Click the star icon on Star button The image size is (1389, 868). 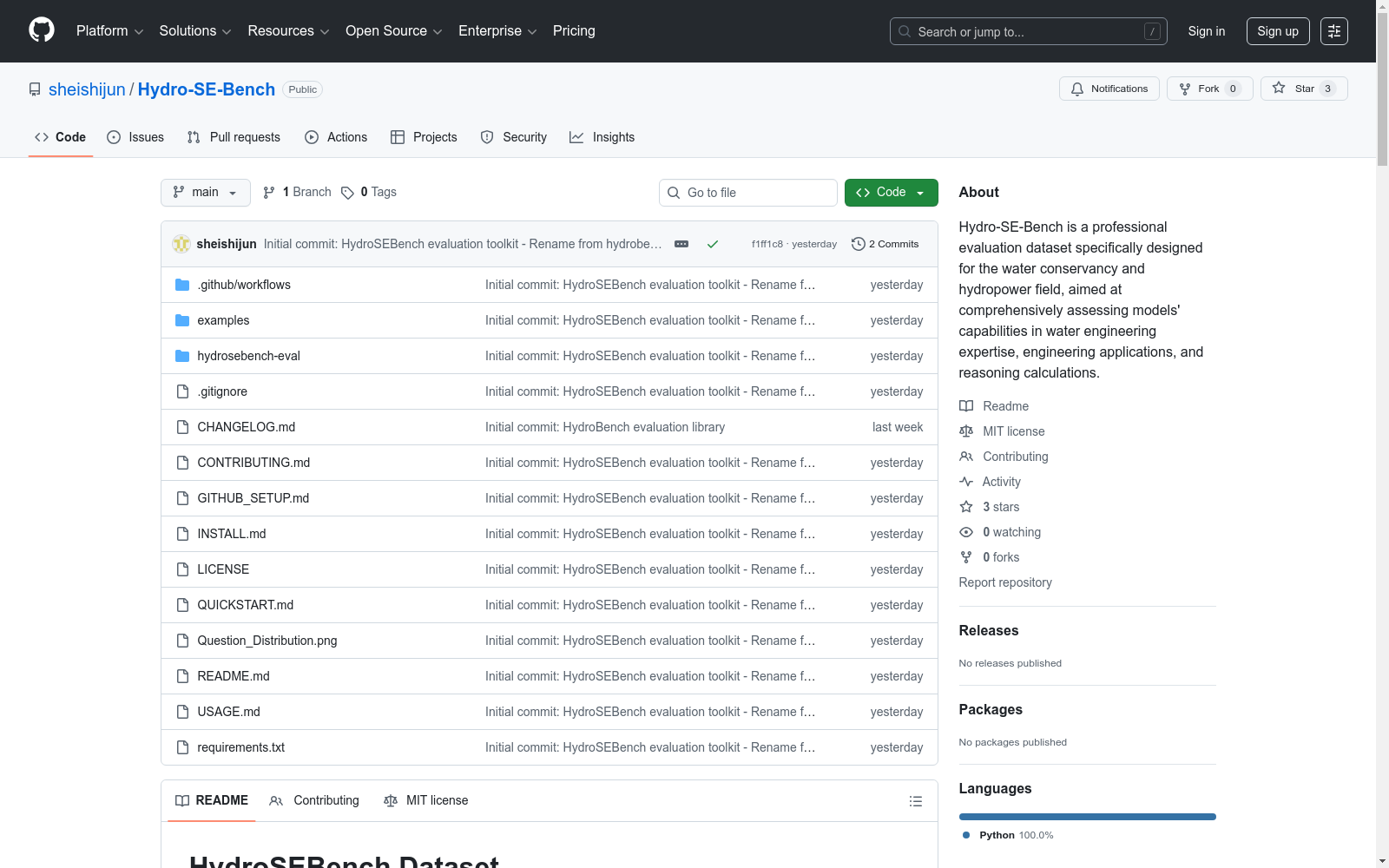1279,88
